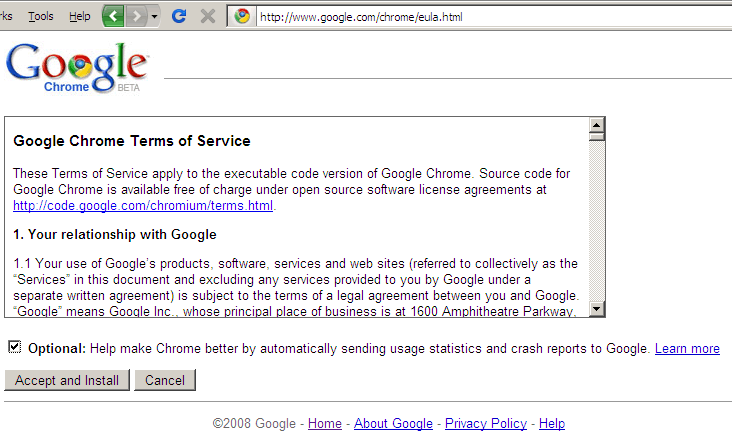This screenshot has width=732, height=446.
Task: Click the terms box scroll-up arrow
Action: (x=597, y=126)
